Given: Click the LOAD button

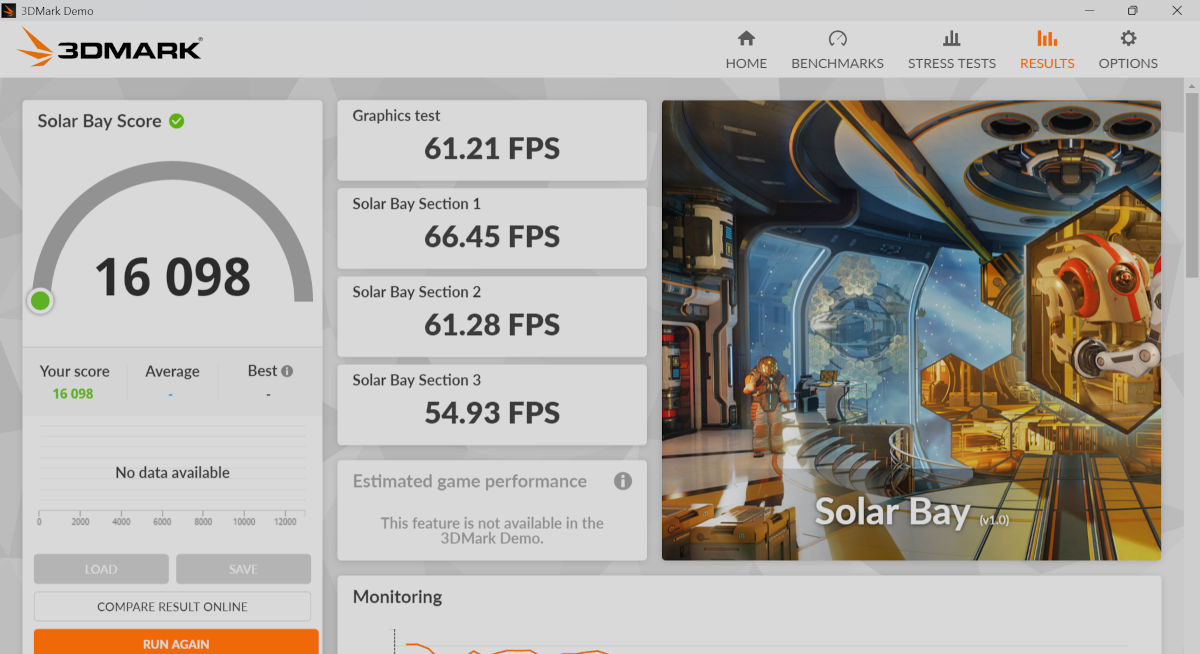Looking at the screenshot, I should pyautogui.click(x=101, y=569).
